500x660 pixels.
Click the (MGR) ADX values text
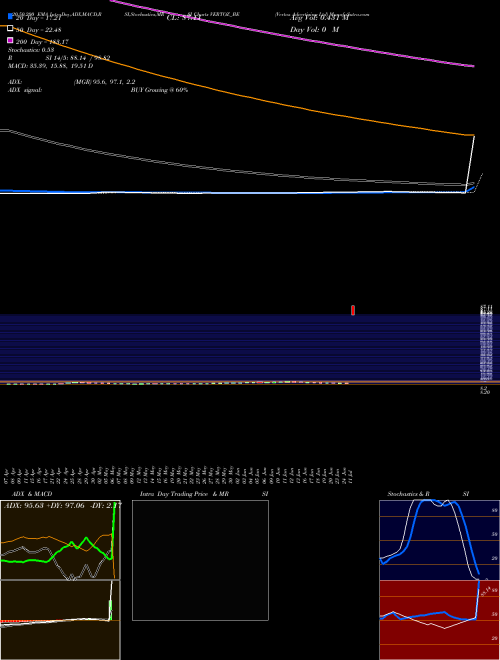(x=104, y=82)
